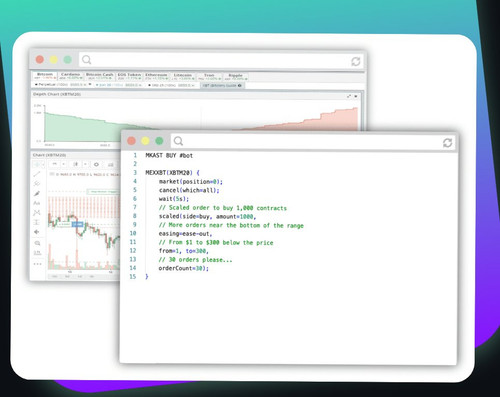Select the Bitcoin Cash ticker tab
The width and height of the screenshot is (500, 397).
pos(99,76)
